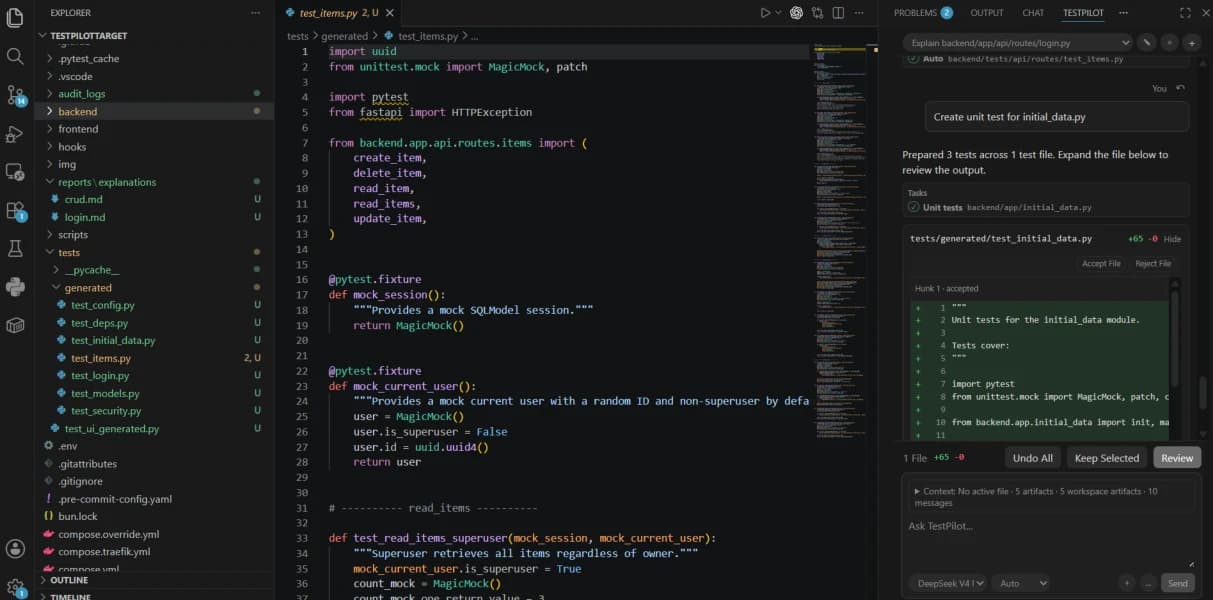This screenshot has width=1213, height=600.
Task: Select the TESTPILOT tab
Action: [1083, 13]
